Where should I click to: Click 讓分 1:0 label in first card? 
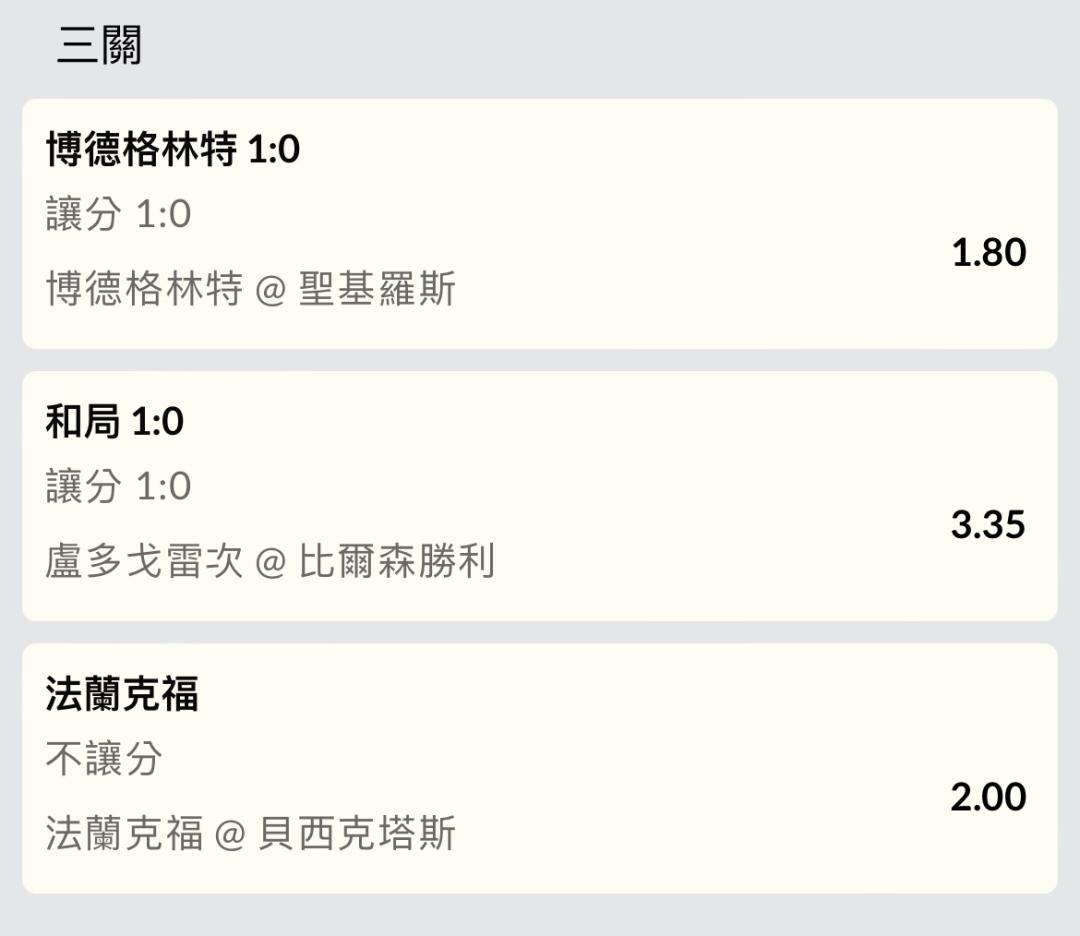118,214
